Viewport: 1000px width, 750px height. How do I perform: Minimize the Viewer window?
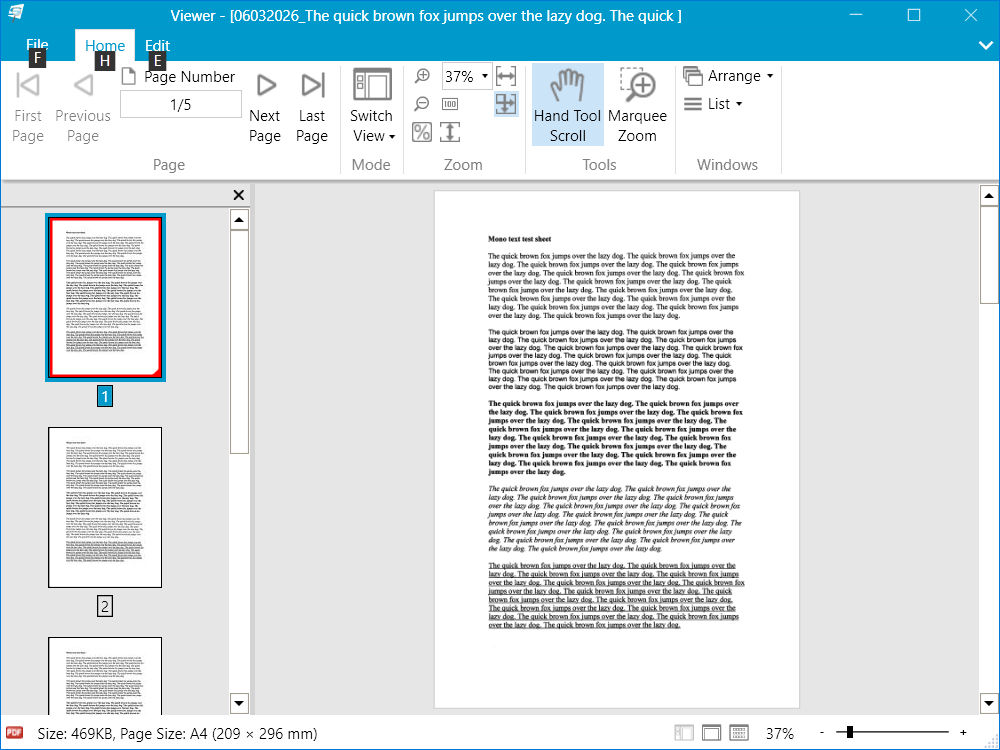pyautogui.click(x=857, y=15)
